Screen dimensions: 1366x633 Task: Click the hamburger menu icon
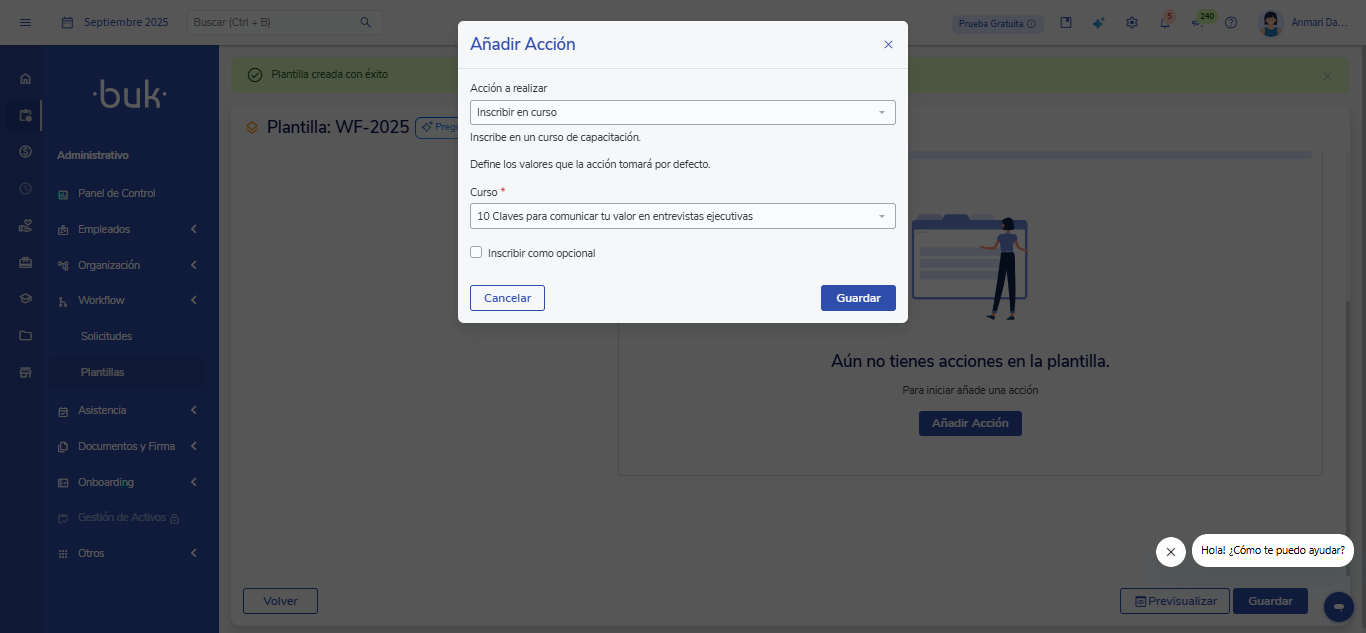25,22
